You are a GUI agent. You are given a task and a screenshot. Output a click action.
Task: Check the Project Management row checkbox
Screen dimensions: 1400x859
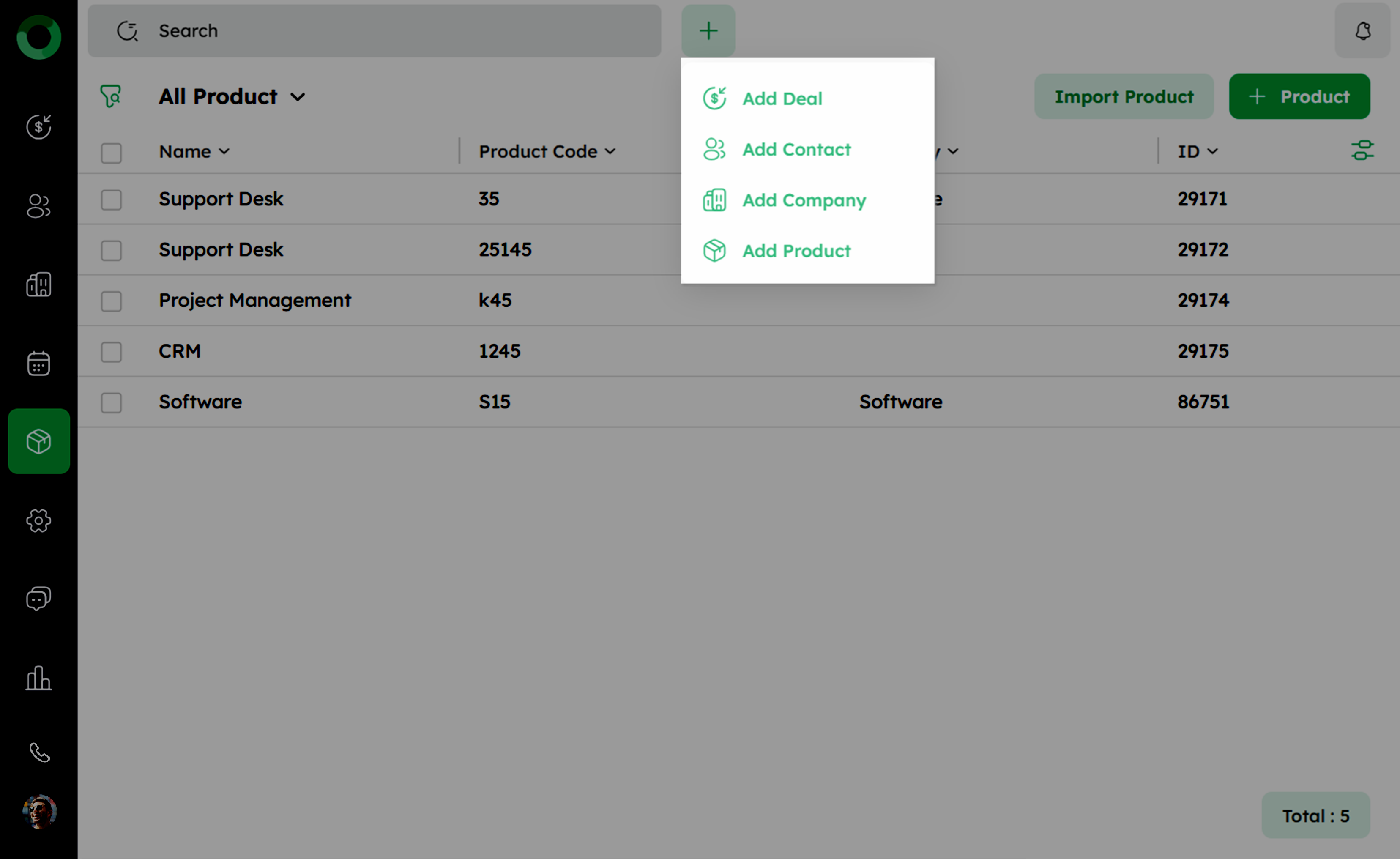coord(111,301)
